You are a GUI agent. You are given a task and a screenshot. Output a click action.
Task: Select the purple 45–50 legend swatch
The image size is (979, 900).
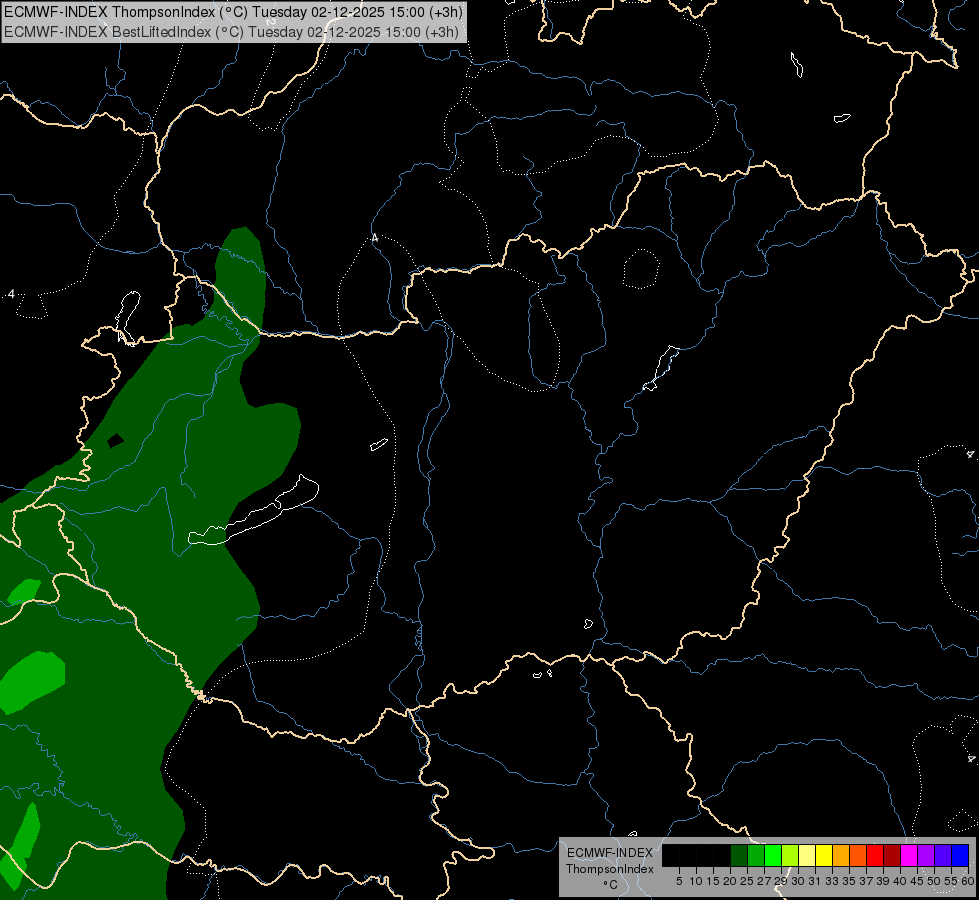click(926, 856)
